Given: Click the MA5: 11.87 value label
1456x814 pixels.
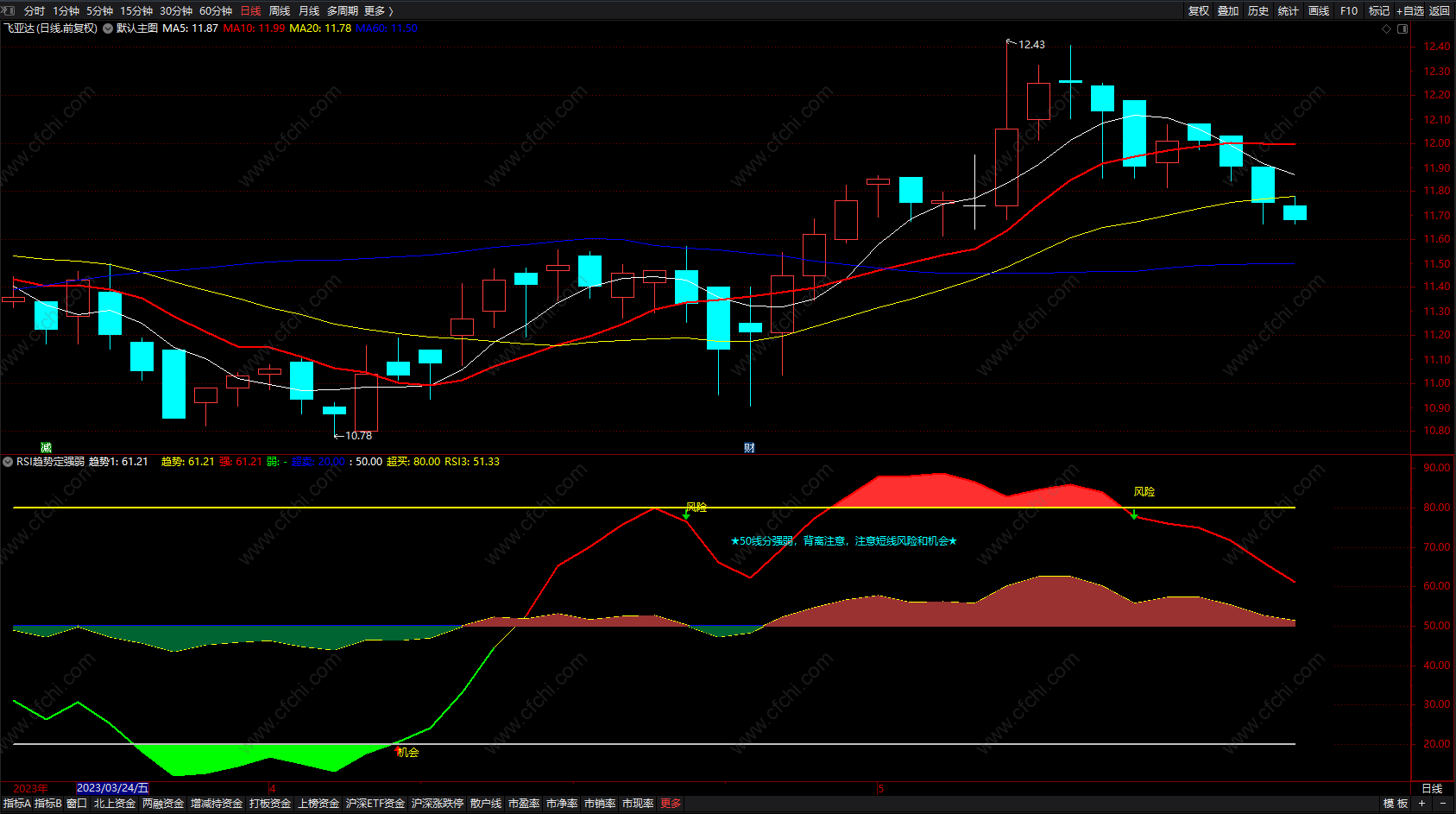Looking at the screenshot, I should (190, 28).
